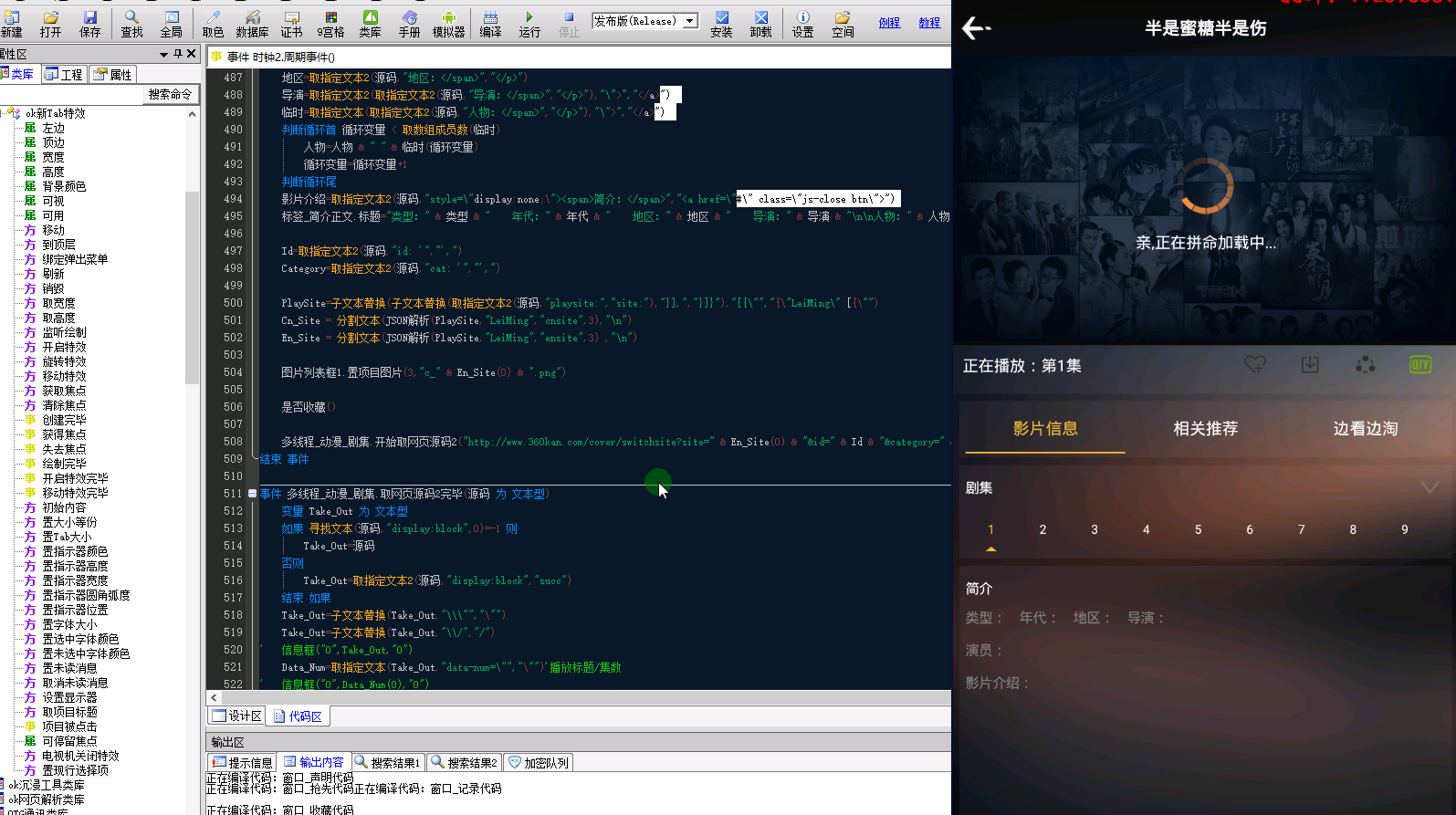Image resolution: width=1456 pixels, height=815 pixels.
Task: Select the 背景颜色 property item
Action: [x=64, y=186]
